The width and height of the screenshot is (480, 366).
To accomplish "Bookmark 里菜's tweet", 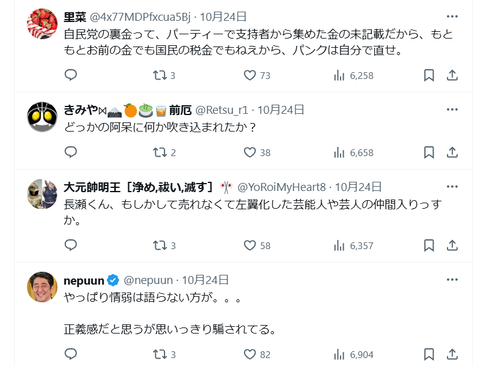I will tap(429, 75).
